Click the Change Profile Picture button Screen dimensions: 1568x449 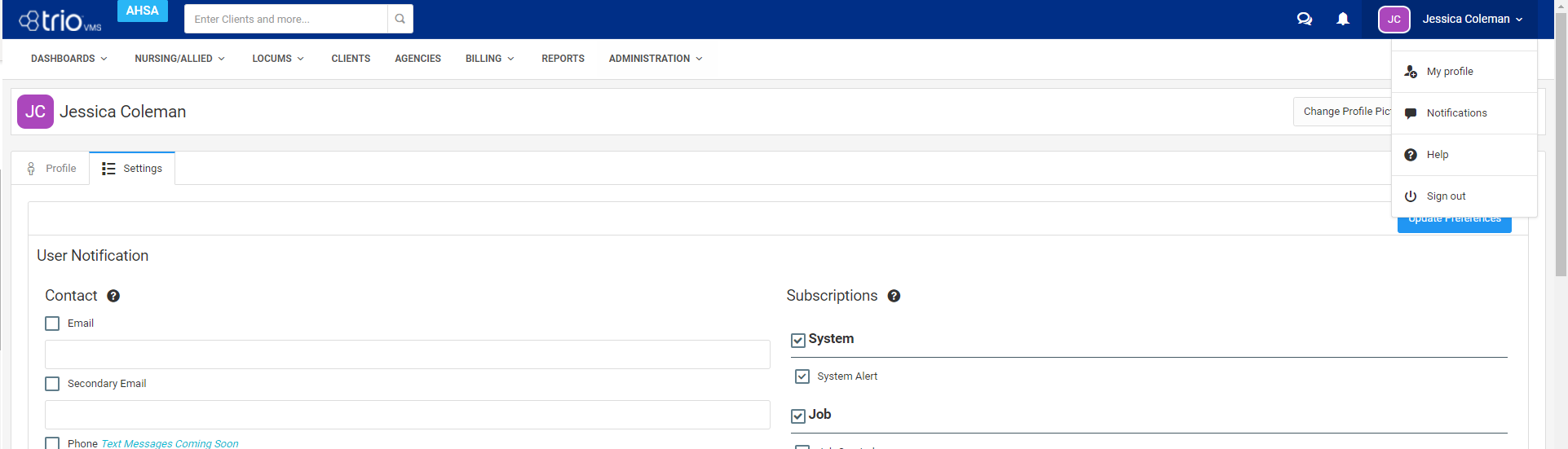pos(1342,112)
